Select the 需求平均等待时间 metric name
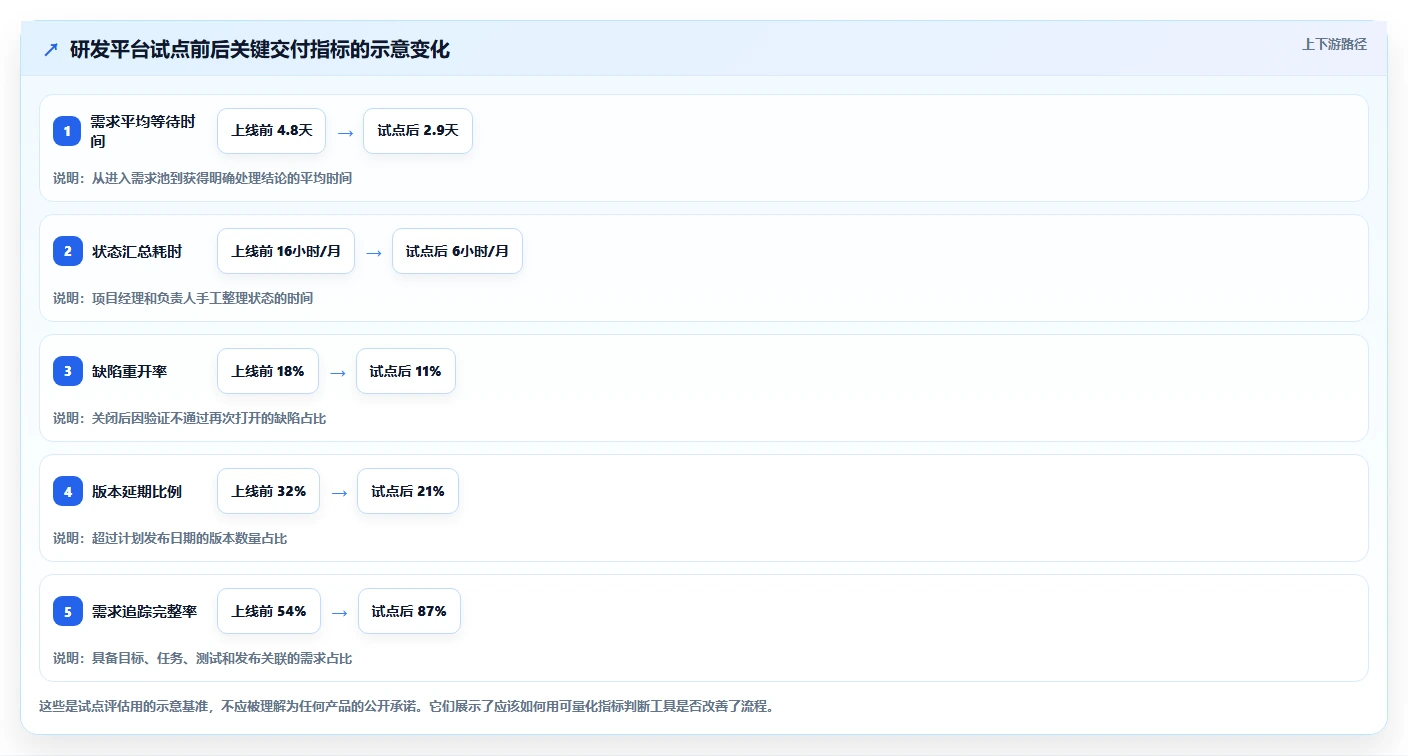This screenshot has width=1408, height=756. pyautogui.click(x=142, y=131)
